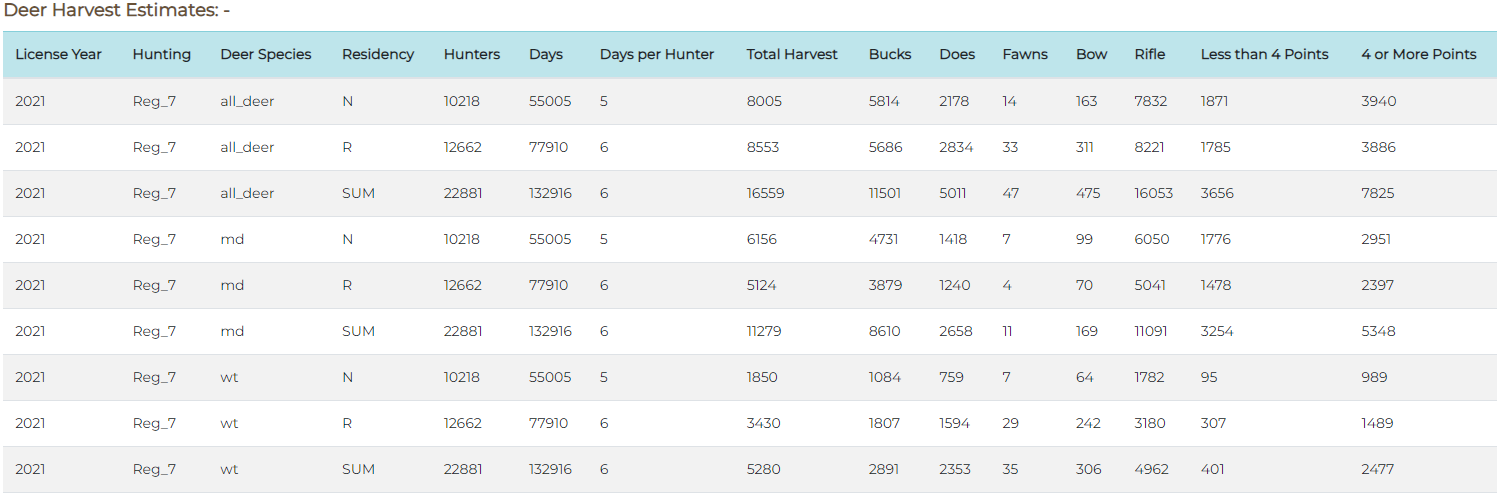Click the wt resident harvest value 3430
The height and width of the screenshot is (499, 1509).
[x=764, y=423]
